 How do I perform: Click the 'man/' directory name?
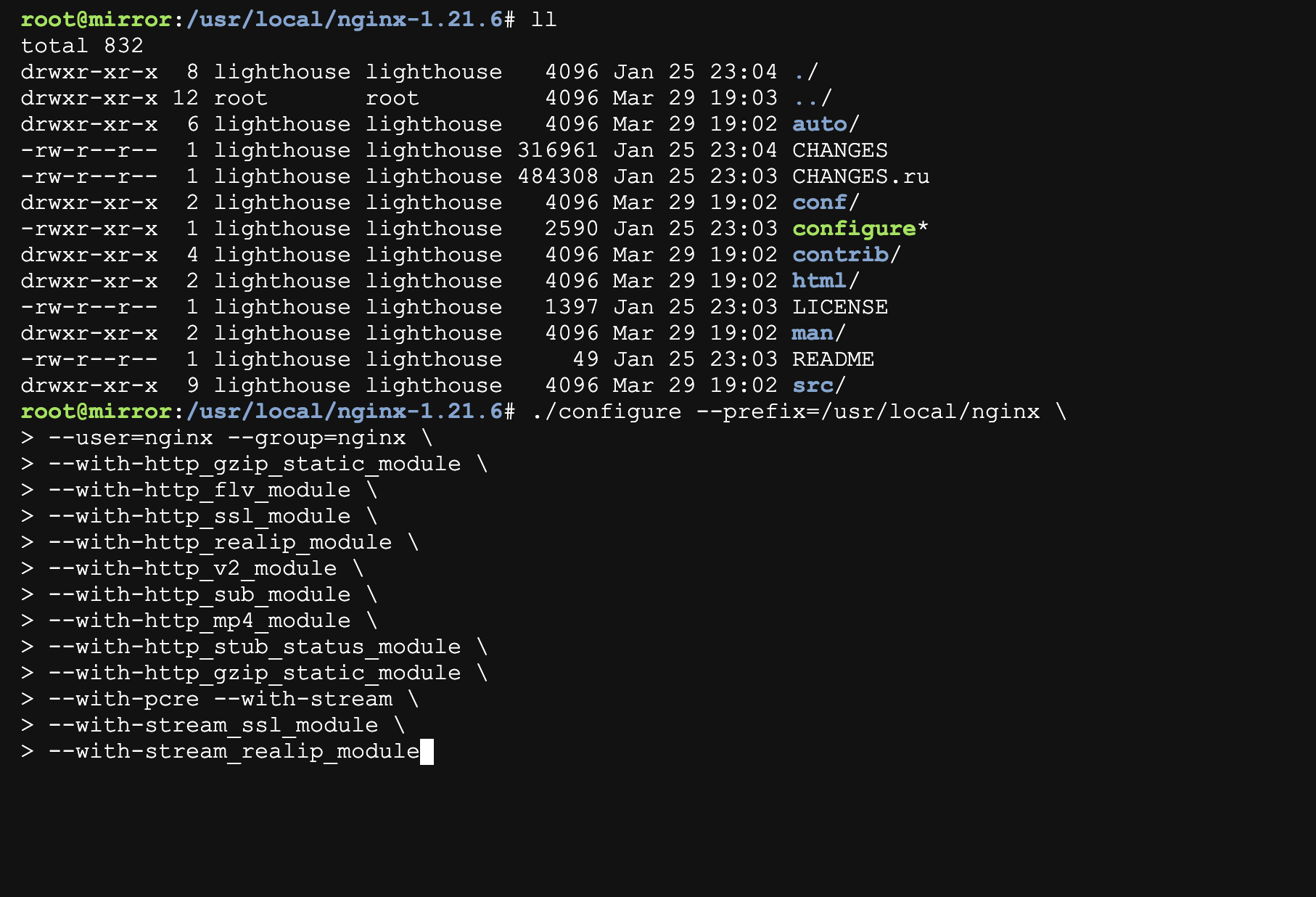point(819,333)
